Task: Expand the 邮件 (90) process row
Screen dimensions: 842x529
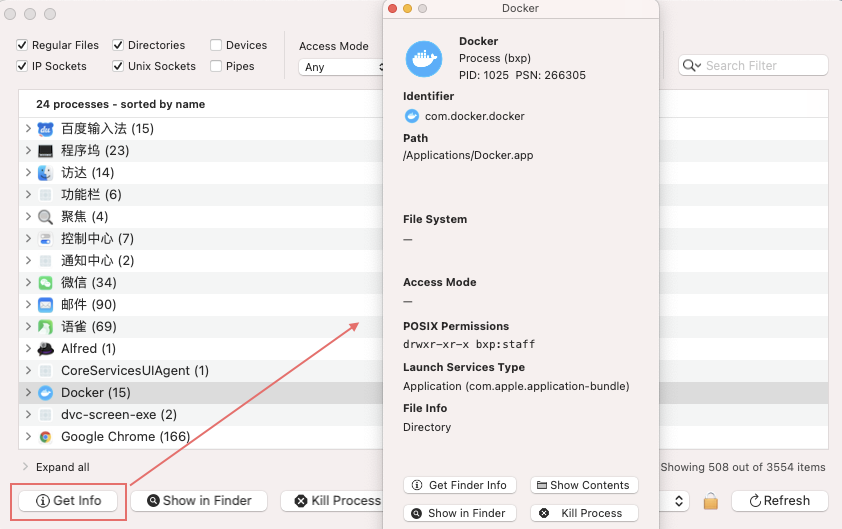Action: (x=28, y=305)
